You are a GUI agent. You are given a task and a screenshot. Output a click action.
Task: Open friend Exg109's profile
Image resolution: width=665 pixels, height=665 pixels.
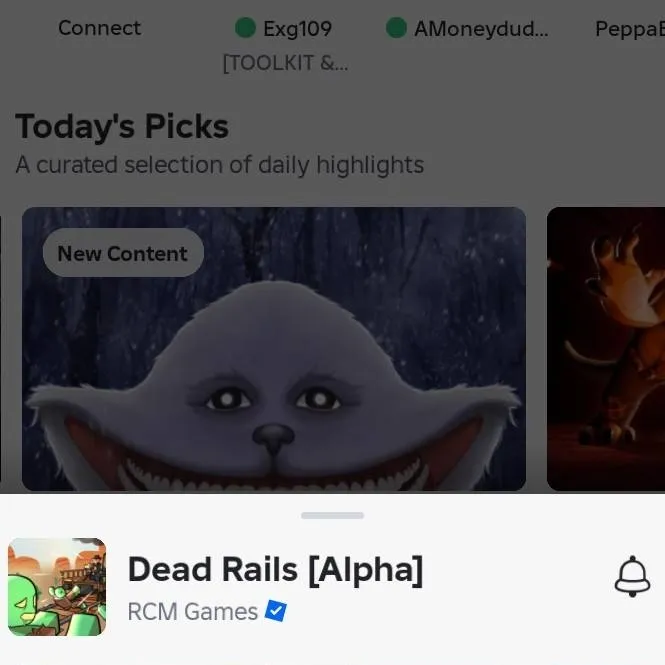tap(297, 29)
